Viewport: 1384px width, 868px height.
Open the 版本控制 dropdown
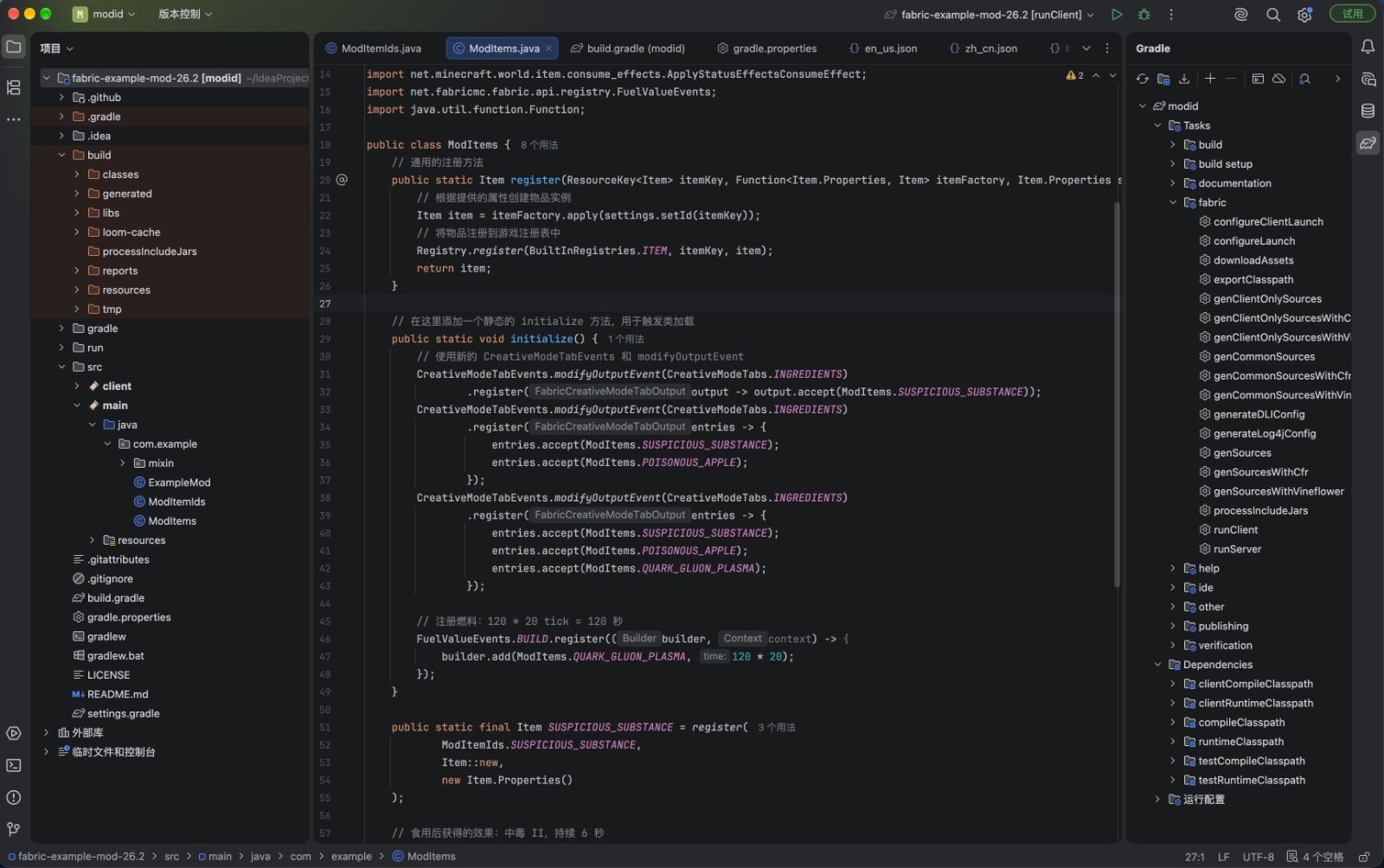point(185,14)
